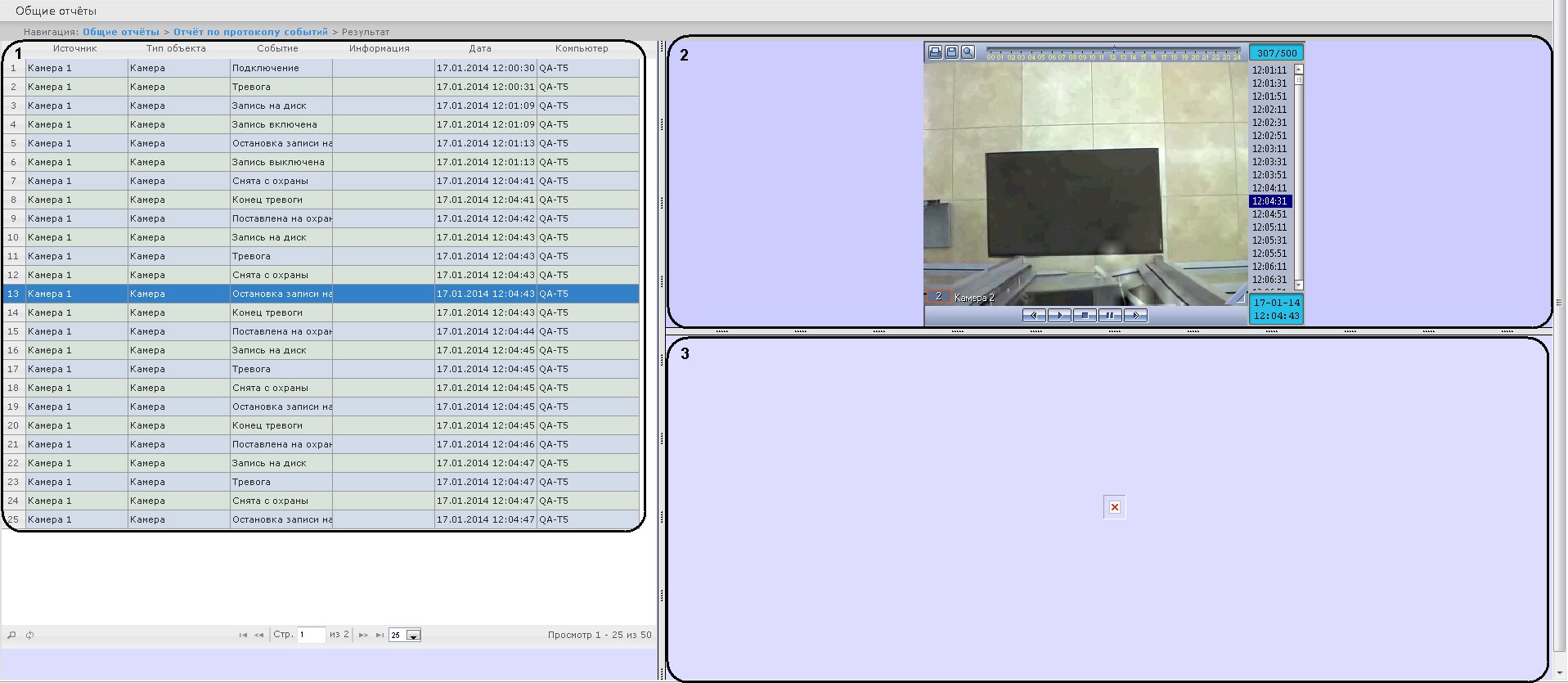This screenshot has width=1568, height=683.
Task: Step to previous frame in video player
Action: coord(1035,316)
